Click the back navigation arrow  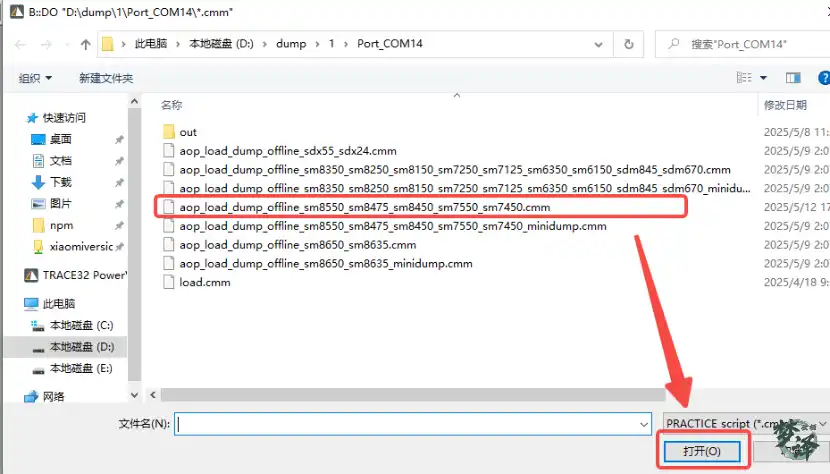[19, 44]
